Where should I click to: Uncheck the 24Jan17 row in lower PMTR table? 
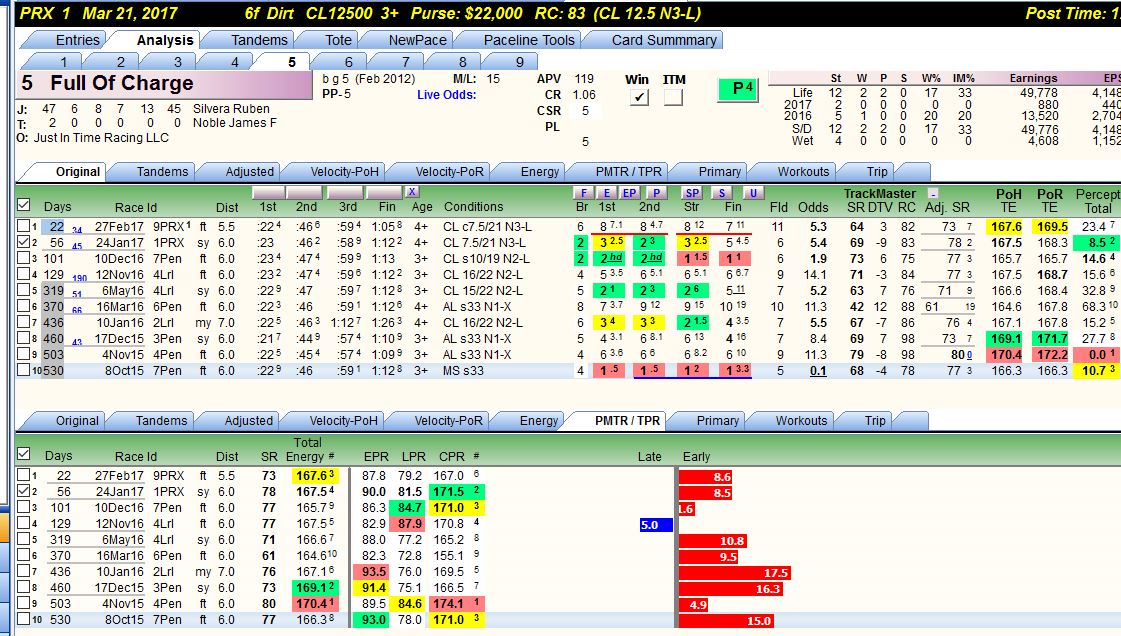(24, 492)
